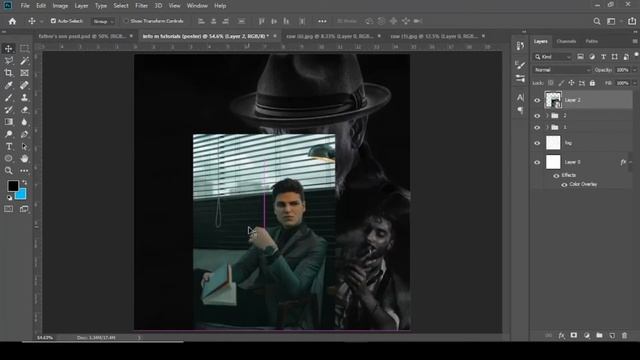Select the Polygonal Lasso tool
The height and width of the screenshot is (360, 640).
point(9,61)
